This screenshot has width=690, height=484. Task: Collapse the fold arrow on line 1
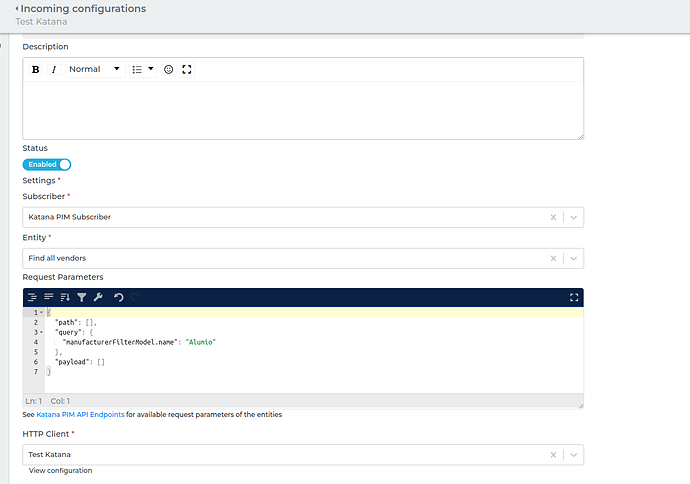[41, 312]
